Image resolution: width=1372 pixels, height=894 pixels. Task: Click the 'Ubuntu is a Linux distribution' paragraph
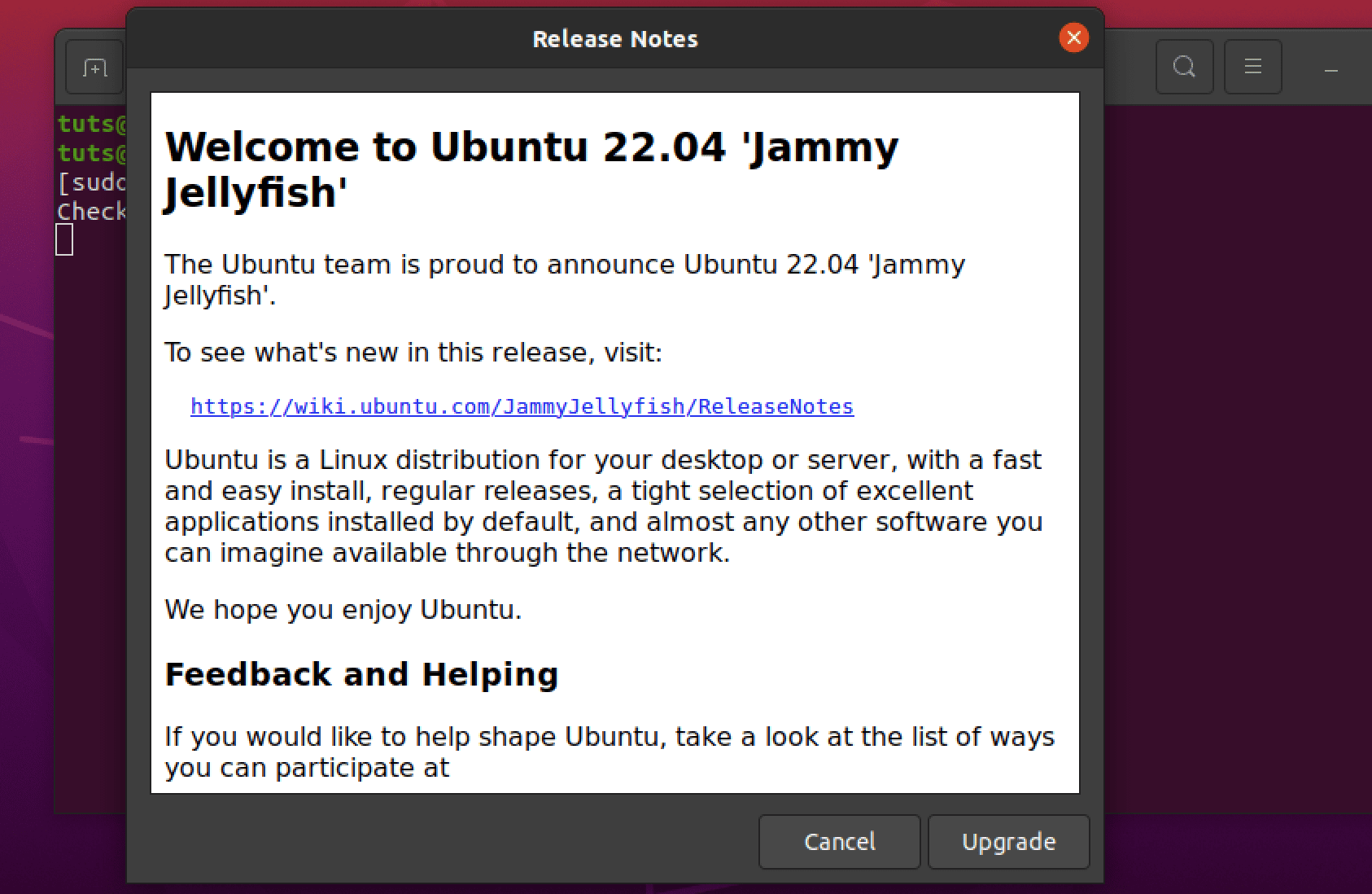[603, 506]
